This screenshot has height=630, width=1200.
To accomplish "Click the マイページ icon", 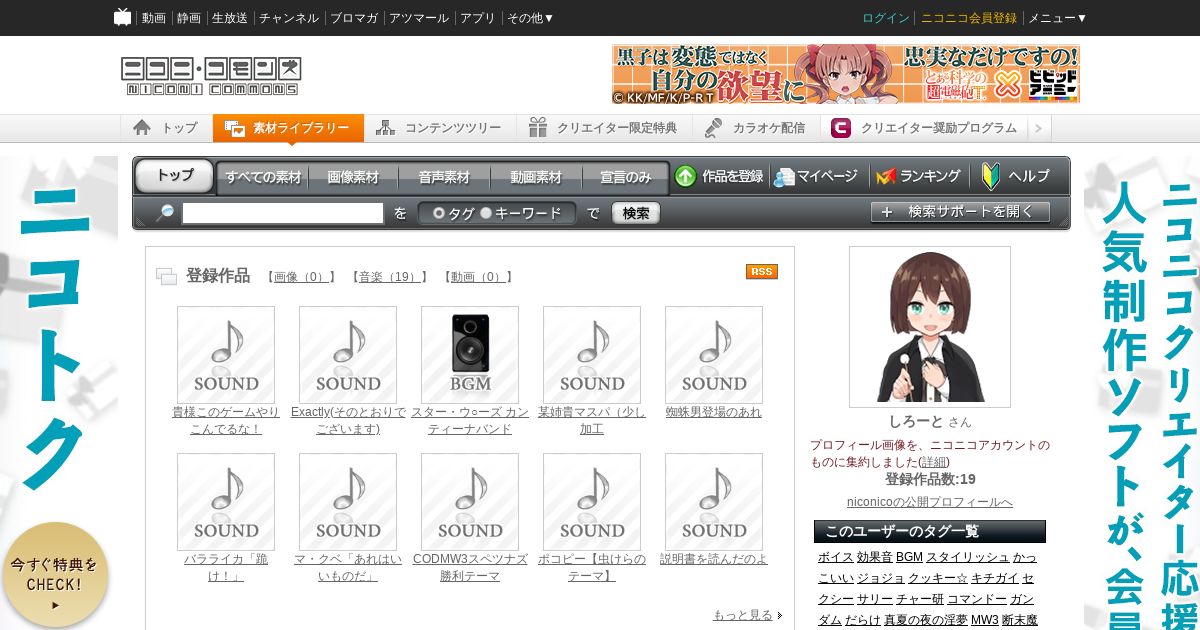I will [x=784, y=177].
